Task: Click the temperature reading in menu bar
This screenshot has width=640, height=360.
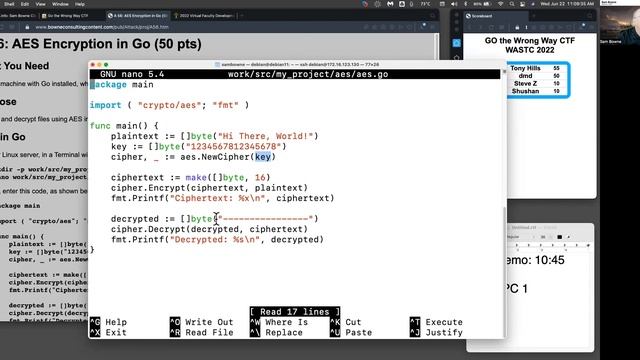Action: [x=425, y=4]
